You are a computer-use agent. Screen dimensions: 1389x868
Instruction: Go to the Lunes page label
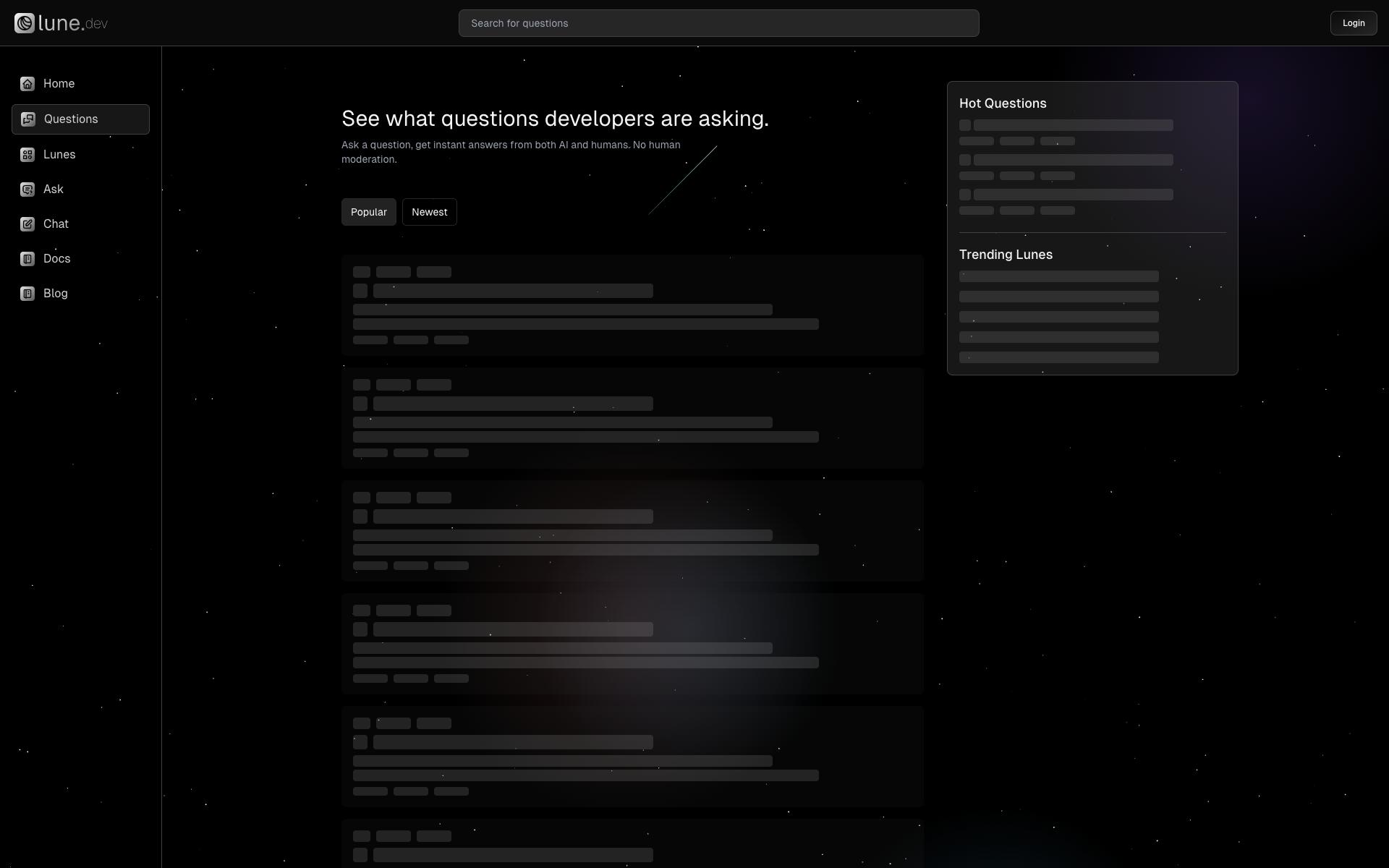(x=59, y=155)
